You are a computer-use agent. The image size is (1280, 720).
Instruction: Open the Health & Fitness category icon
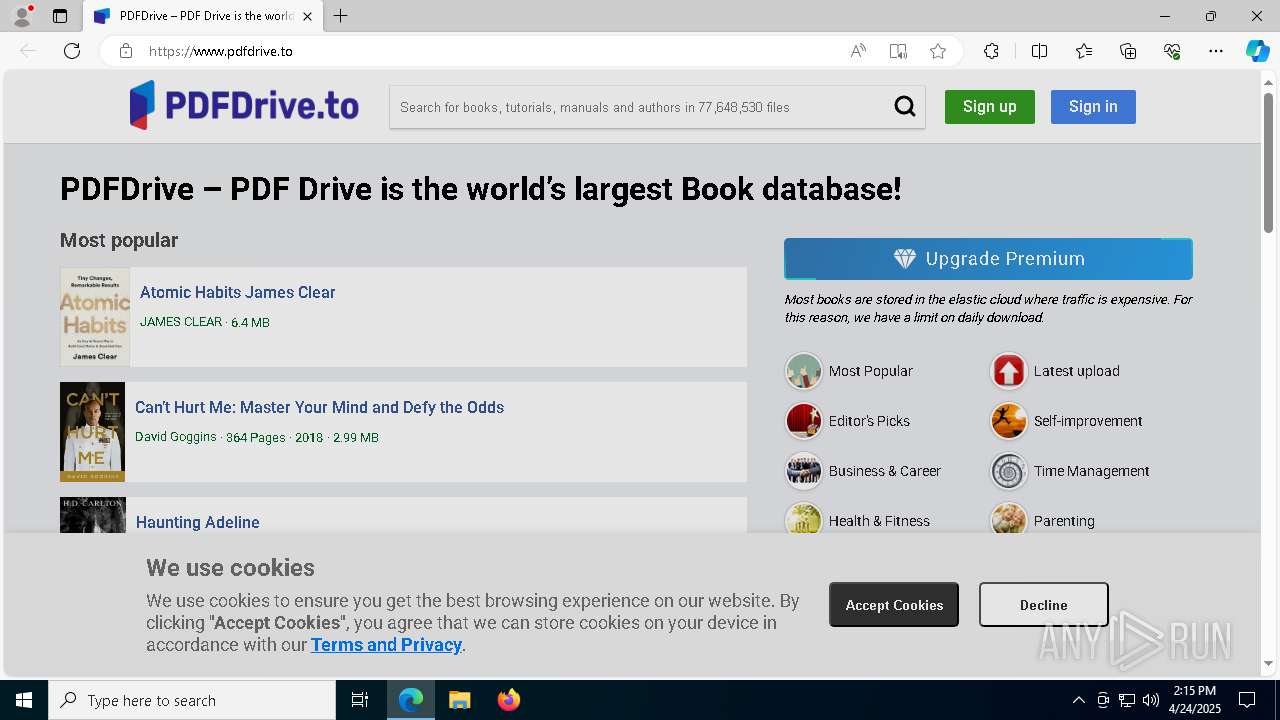tap(803, 518)
